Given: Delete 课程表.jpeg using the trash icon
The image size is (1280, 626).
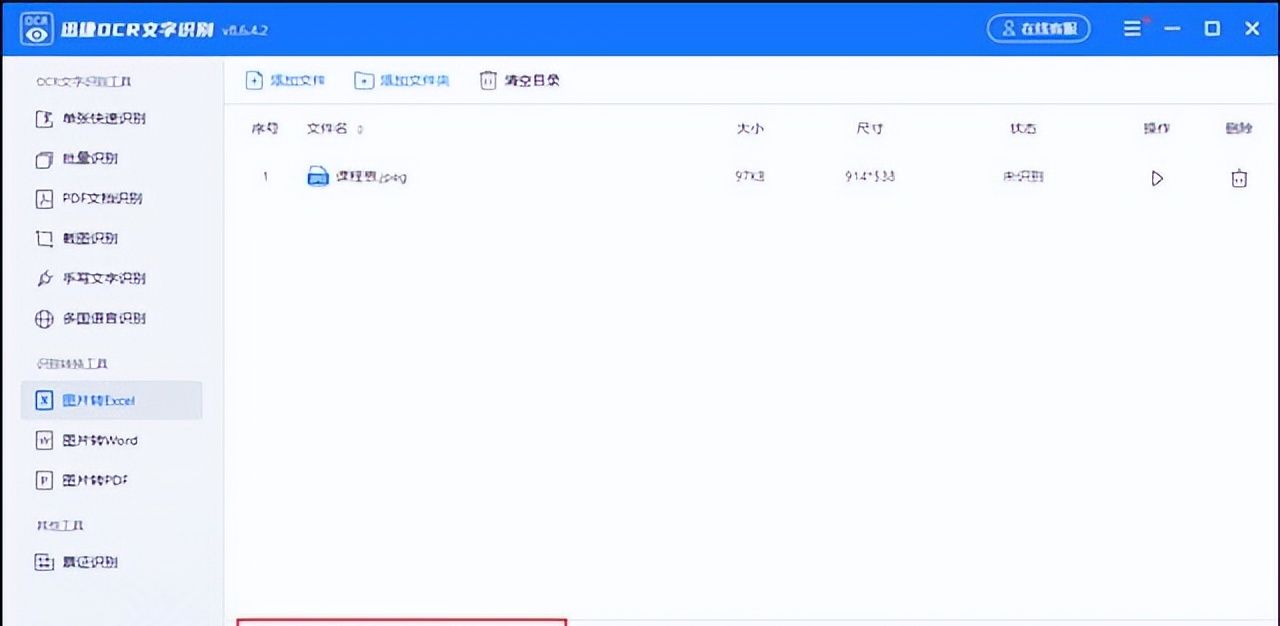Looking at the screenshot, I should pyautogui.click(x=1239, y=177).
